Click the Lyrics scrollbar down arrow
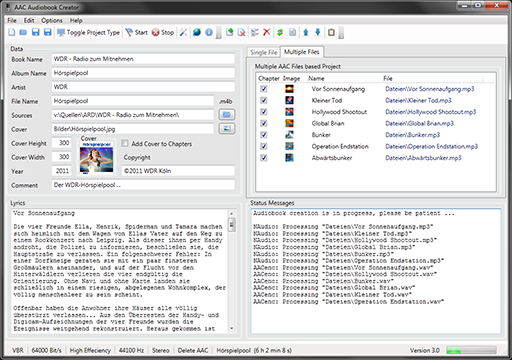The width and height of the screenshot is (512, 360). click(x=232, y=329)
